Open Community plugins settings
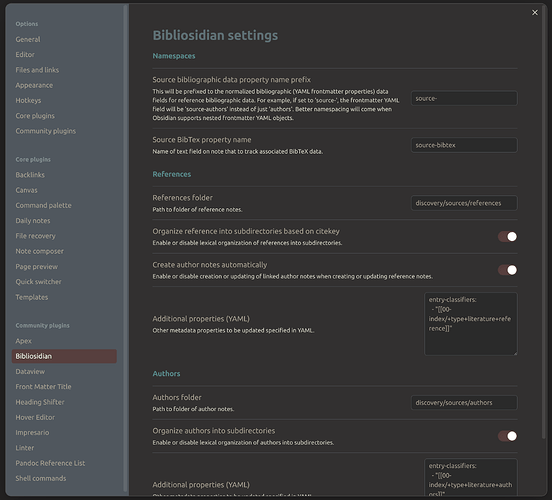 pyautogui.click(x=45, y=131)
